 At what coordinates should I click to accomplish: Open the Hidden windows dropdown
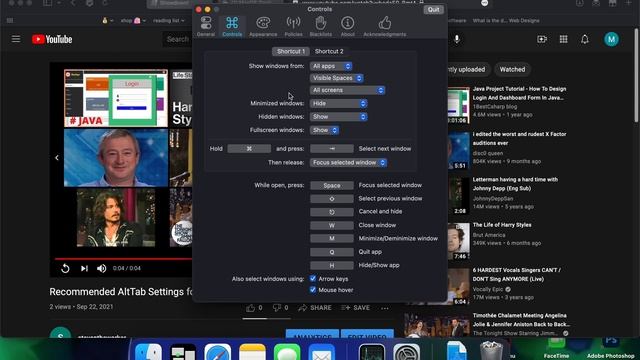338,117
